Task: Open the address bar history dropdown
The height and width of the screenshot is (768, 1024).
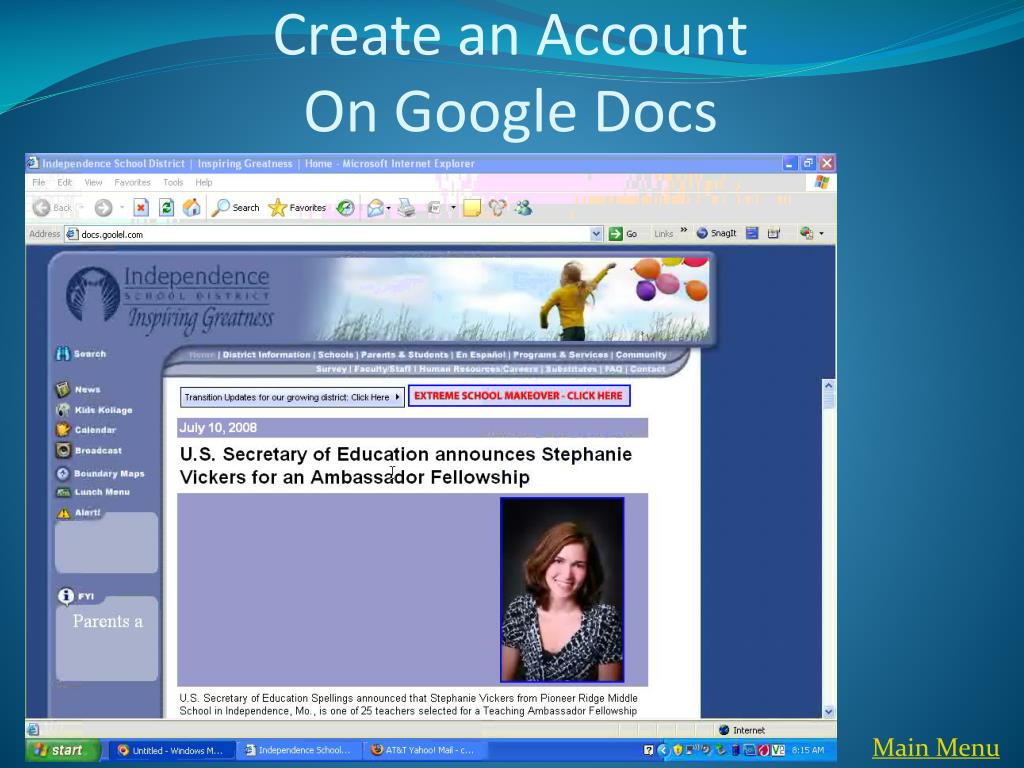Action: tap(596, 234)
